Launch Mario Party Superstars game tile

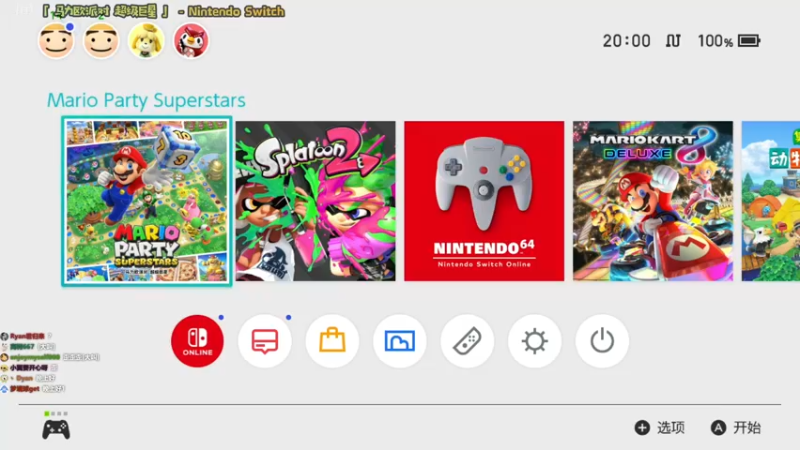coord(147,201)
